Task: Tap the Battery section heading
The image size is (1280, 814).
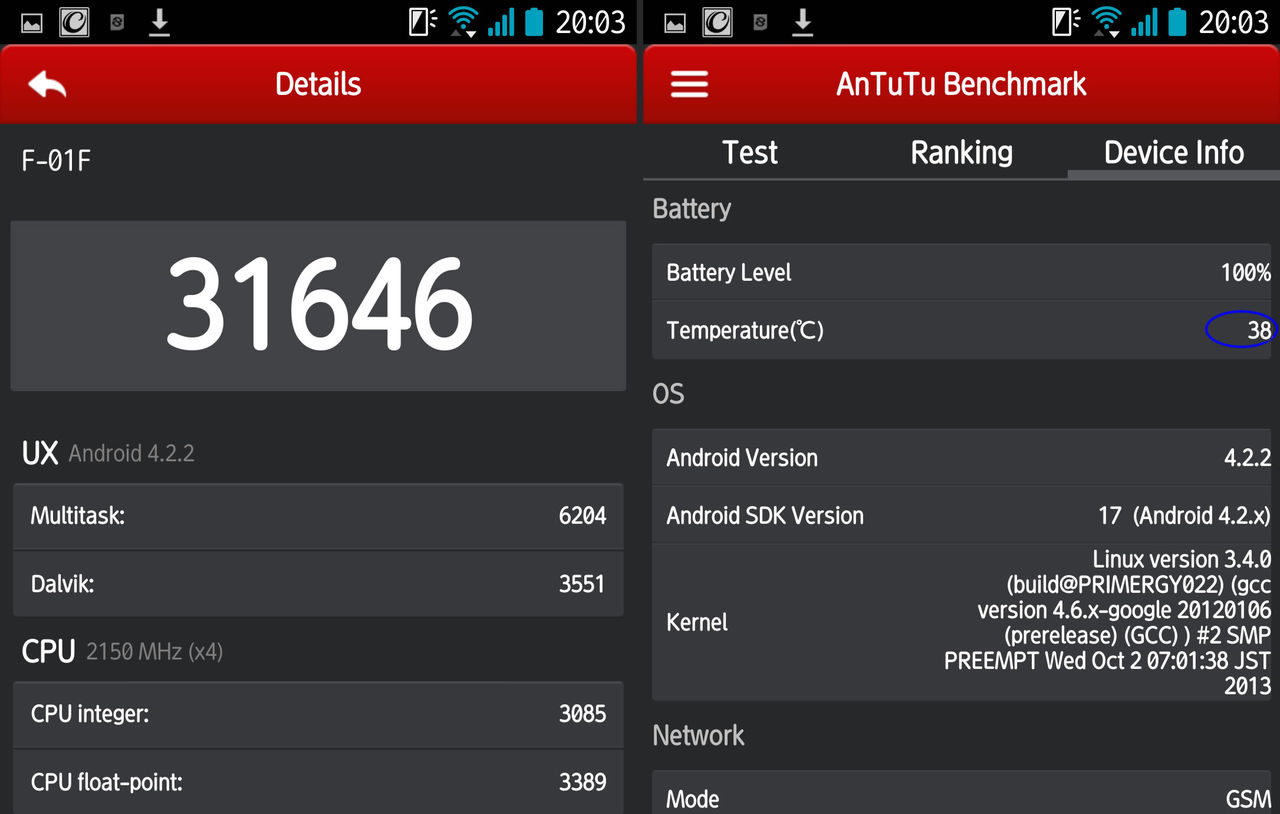Action: click(x=691, y=209)
